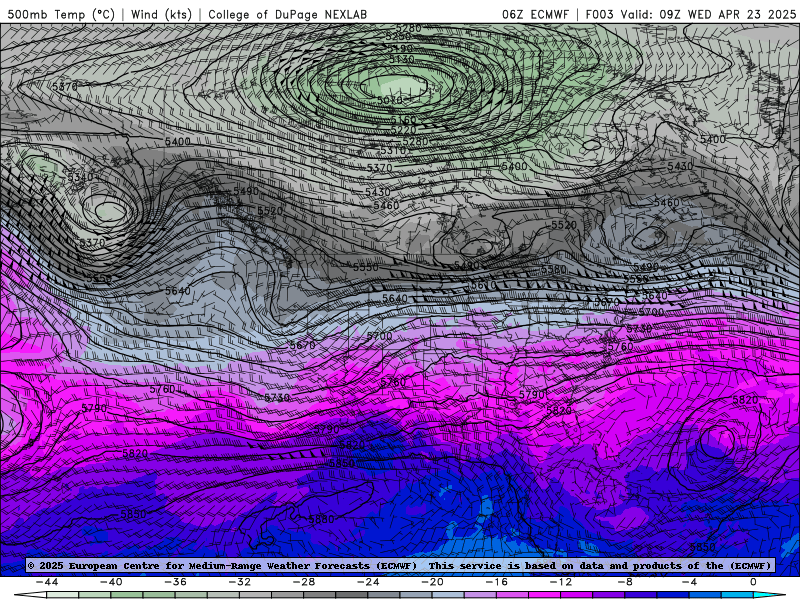Click the 0 colorbar tick label
The height and width of the screenshot is (600, 800).
click(x=754, y=582)
